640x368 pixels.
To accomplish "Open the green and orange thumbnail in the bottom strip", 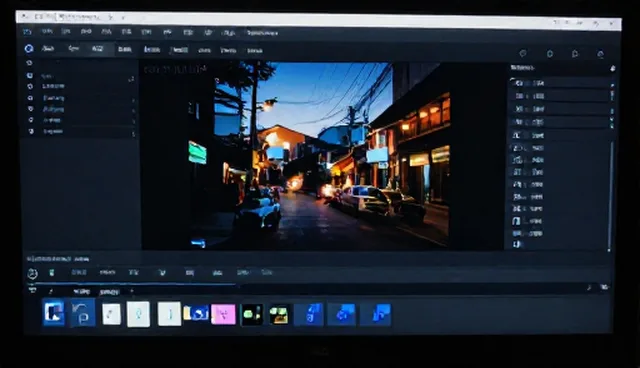I will (x=279, y=315).
